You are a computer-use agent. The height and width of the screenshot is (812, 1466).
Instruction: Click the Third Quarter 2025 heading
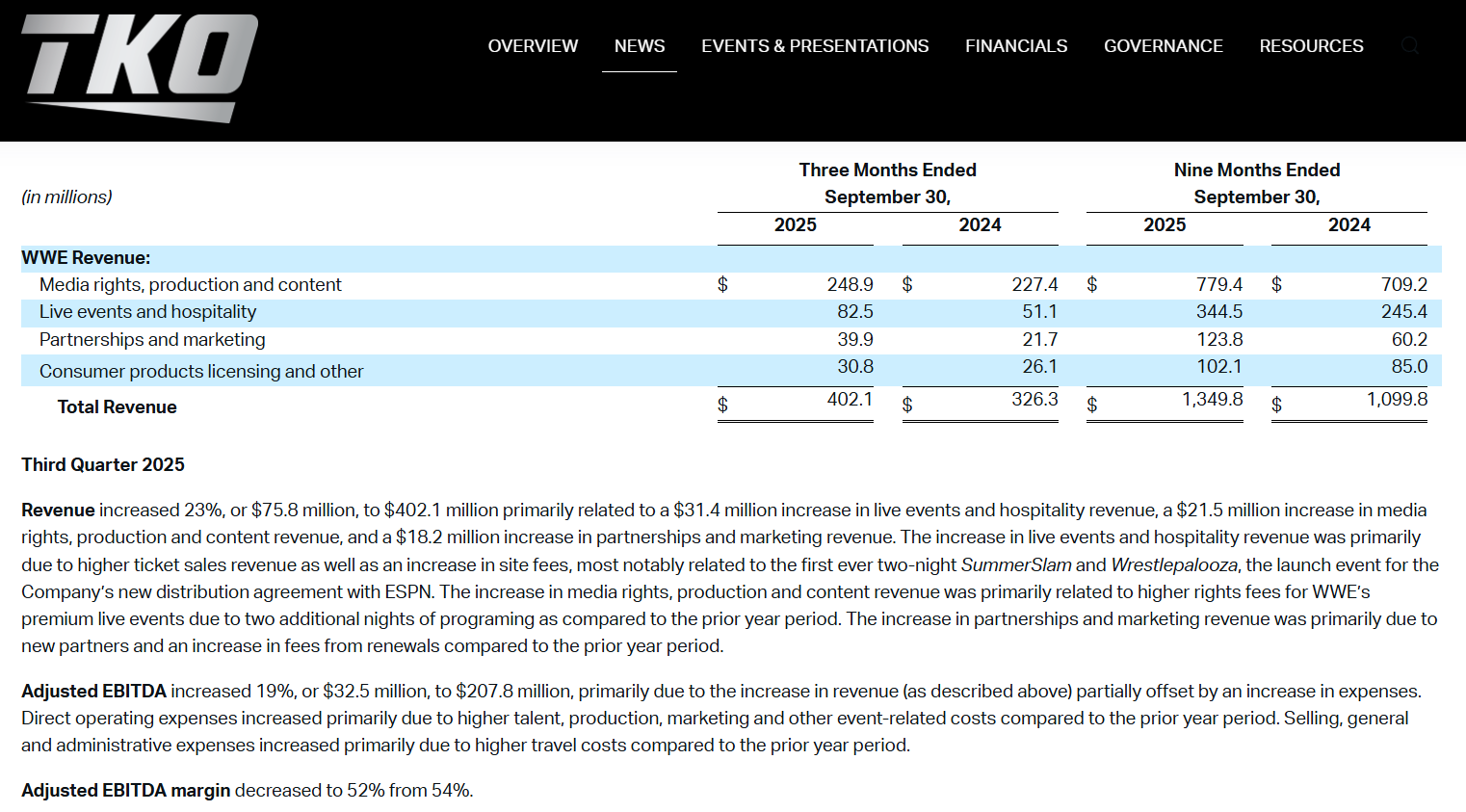[x=103, y=465]
